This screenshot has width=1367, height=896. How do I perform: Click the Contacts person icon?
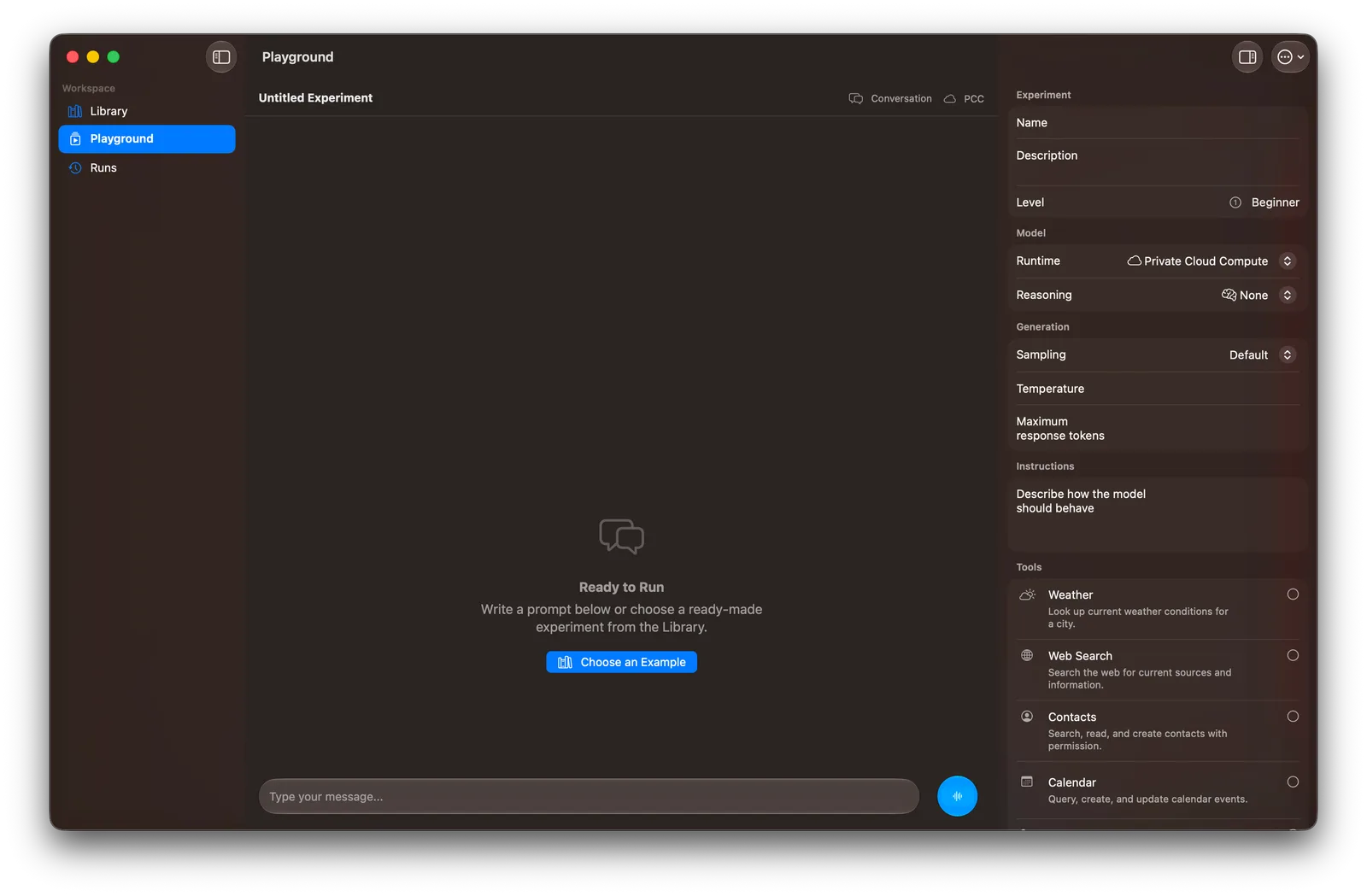(x=1027, y=717)
